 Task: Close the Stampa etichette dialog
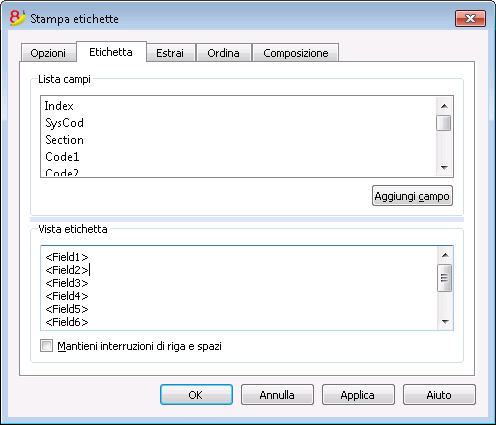pos(470,18)
